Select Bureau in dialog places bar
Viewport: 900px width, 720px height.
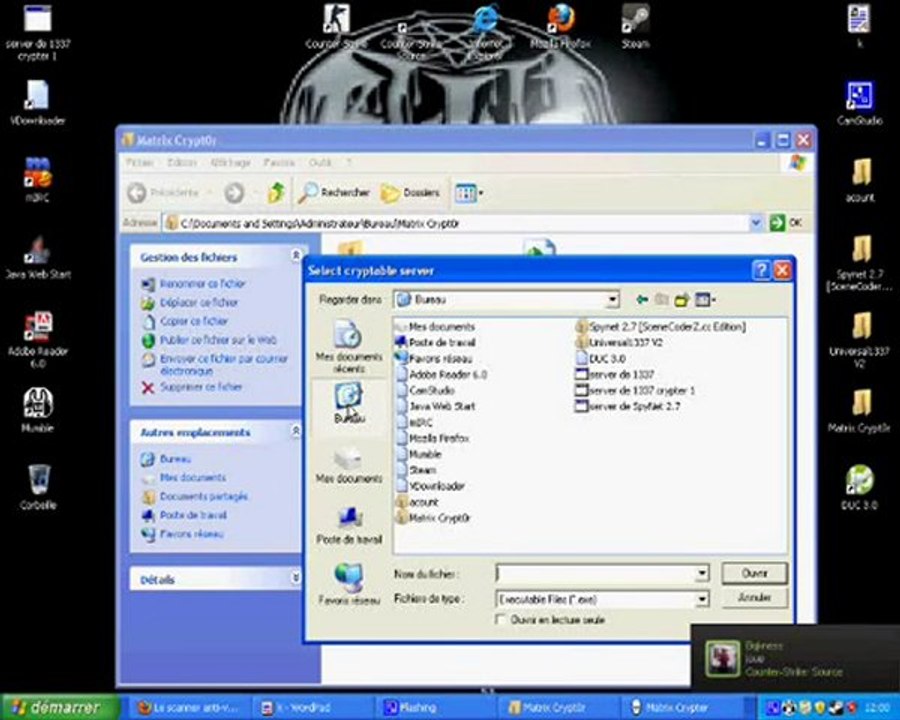coord(348,403)
